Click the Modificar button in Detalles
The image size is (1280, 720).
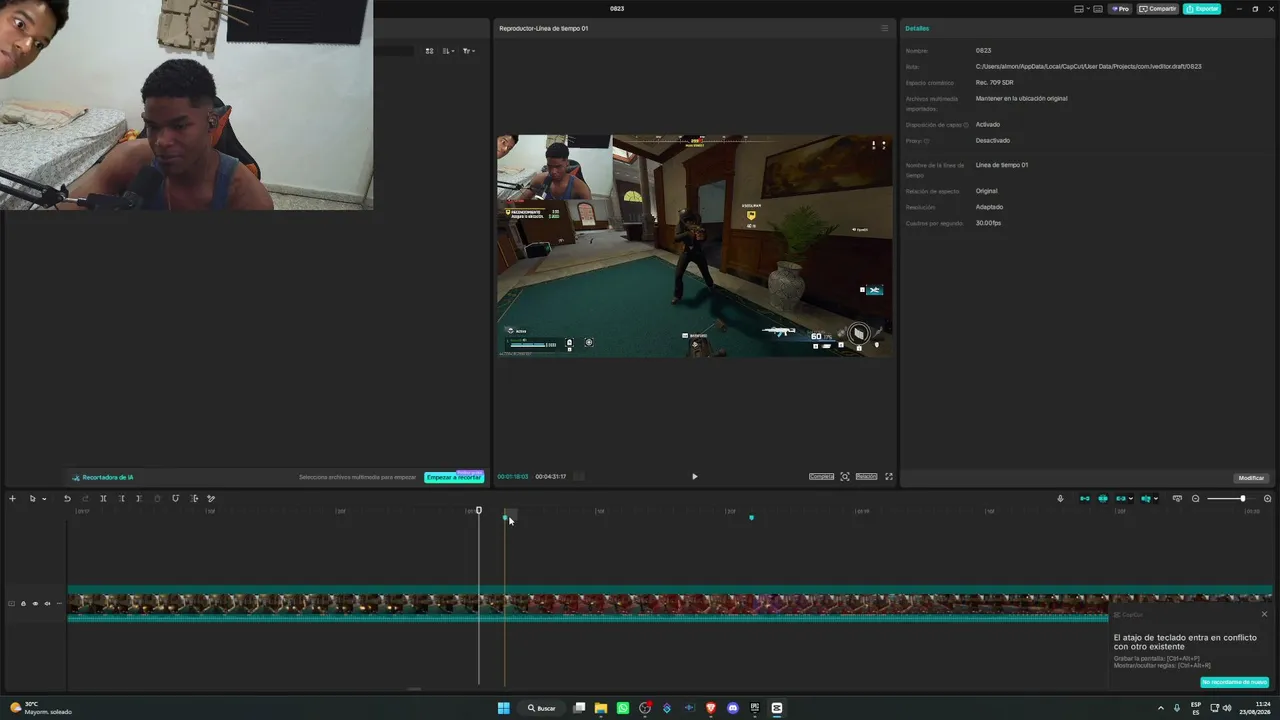[x=1251, y=478]
